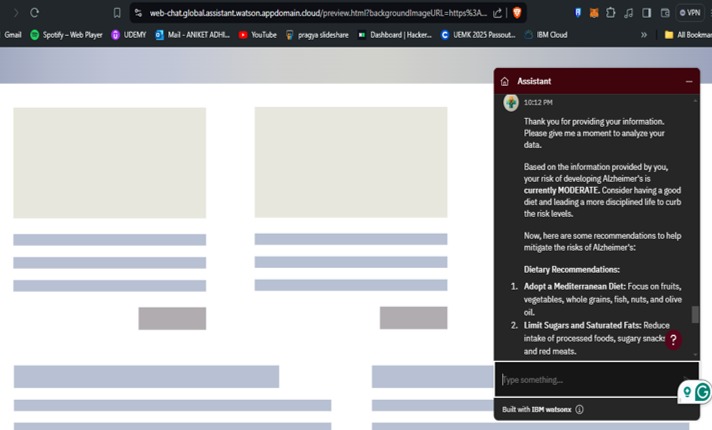Image resolution: width=712 pixels, height=430 pixels.
Task: Click the green lightbulb Grammarly suggestion icon
Action: (x=687, y=392)
